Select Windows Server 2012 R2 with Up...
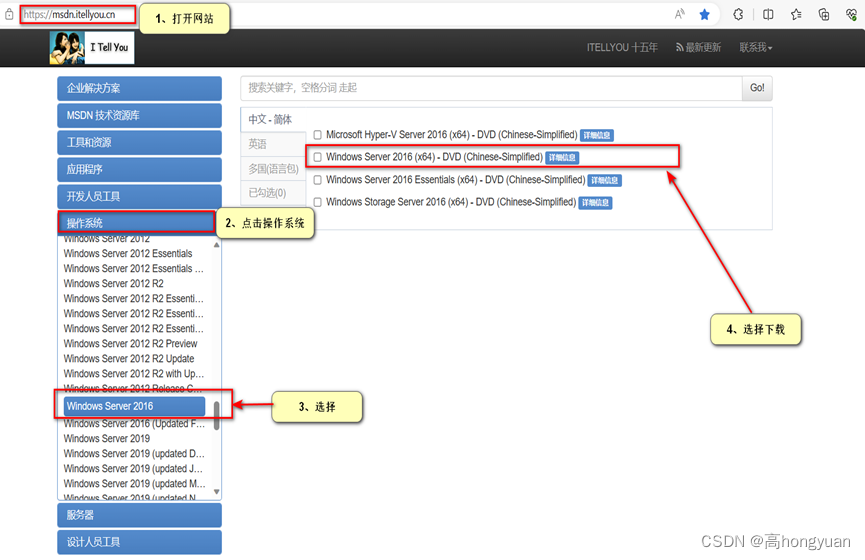Screen dimensions: 865x560 point(134,373)
